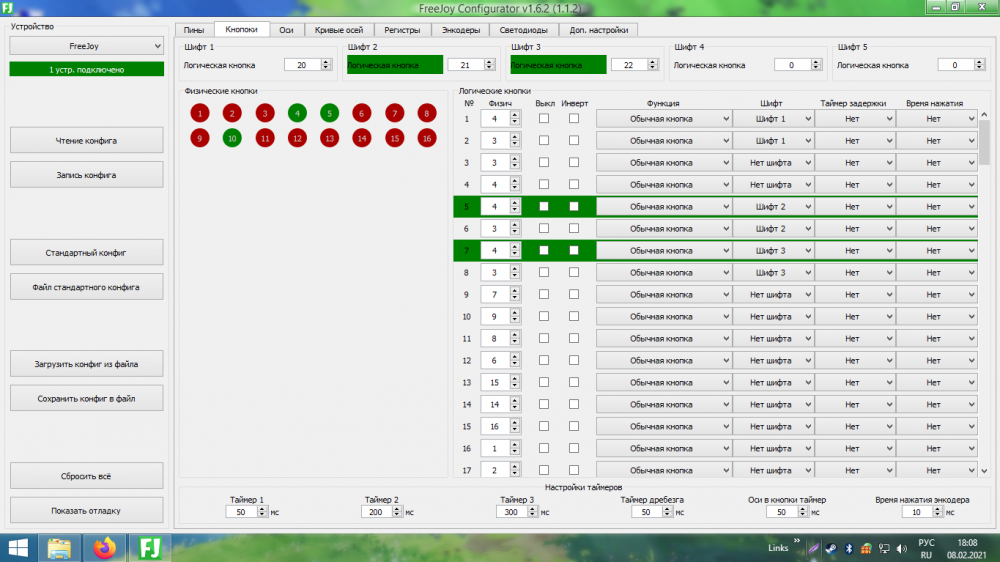Screen dimensions: 1000x562
Task: Select physical button indicator 2
Action: tap(232, 114)
